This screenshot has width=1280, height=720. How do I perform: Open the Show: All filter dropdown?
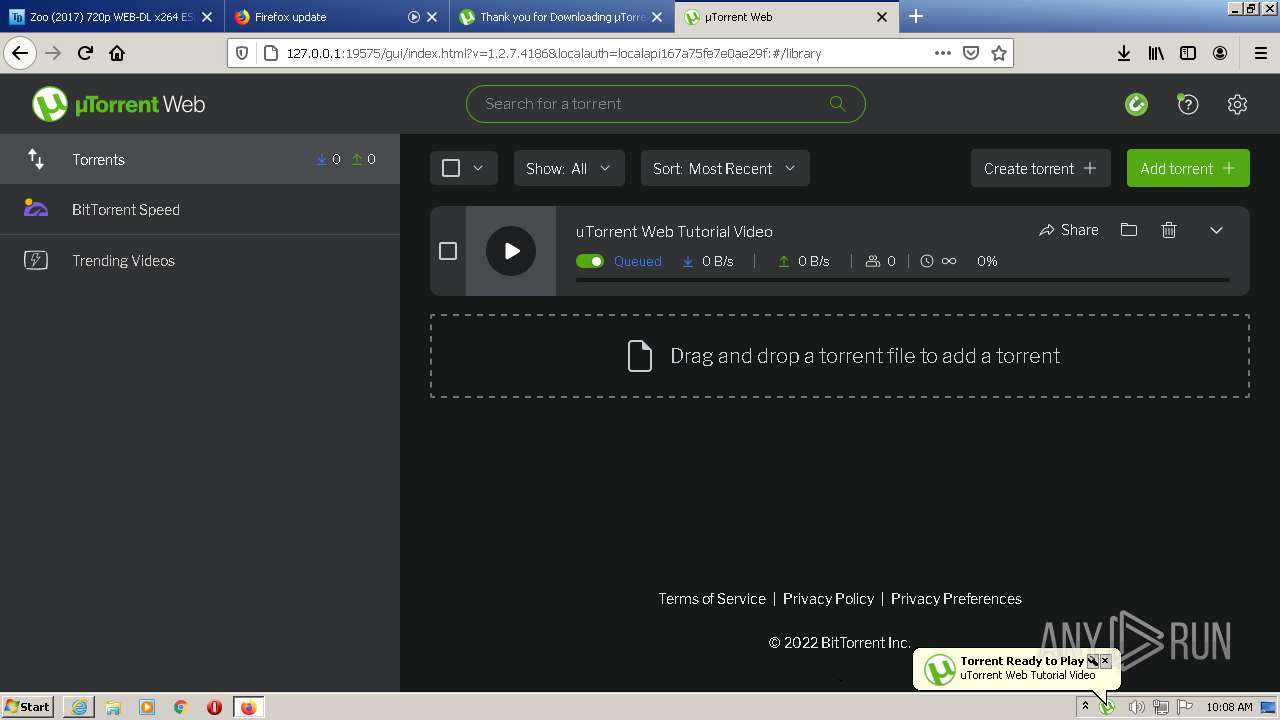(x=569, y=168)
